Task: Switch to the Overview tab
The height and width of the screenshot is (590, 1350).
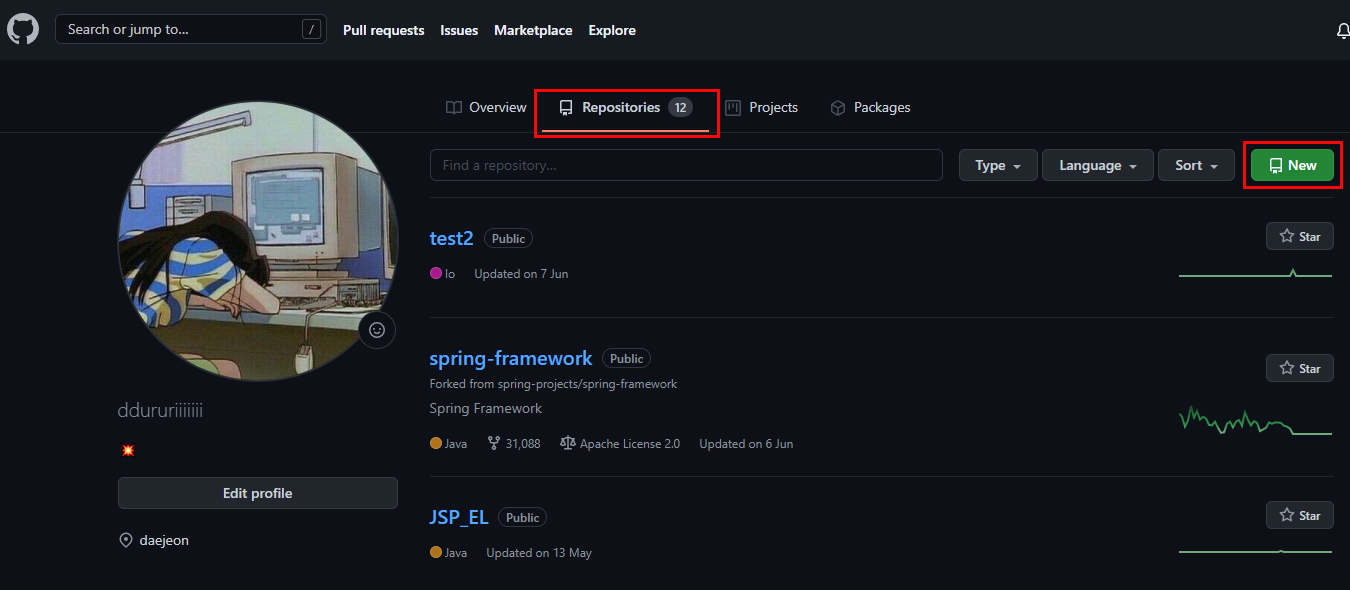Action: coord(486,107)
